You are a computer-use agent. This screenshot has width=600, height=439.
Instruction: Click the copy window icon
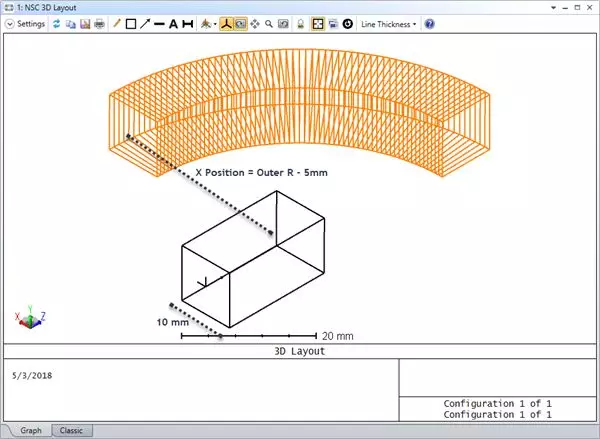click(71, 23)
